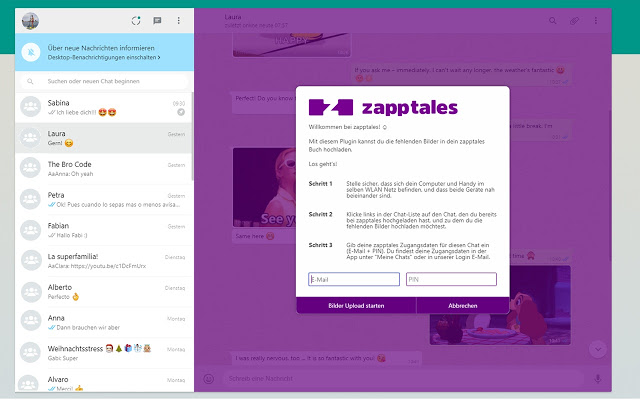This screenshot has height=400, width=640.
Task: Click Bilder Upload starten button
Action: click(x=356, y=305)
